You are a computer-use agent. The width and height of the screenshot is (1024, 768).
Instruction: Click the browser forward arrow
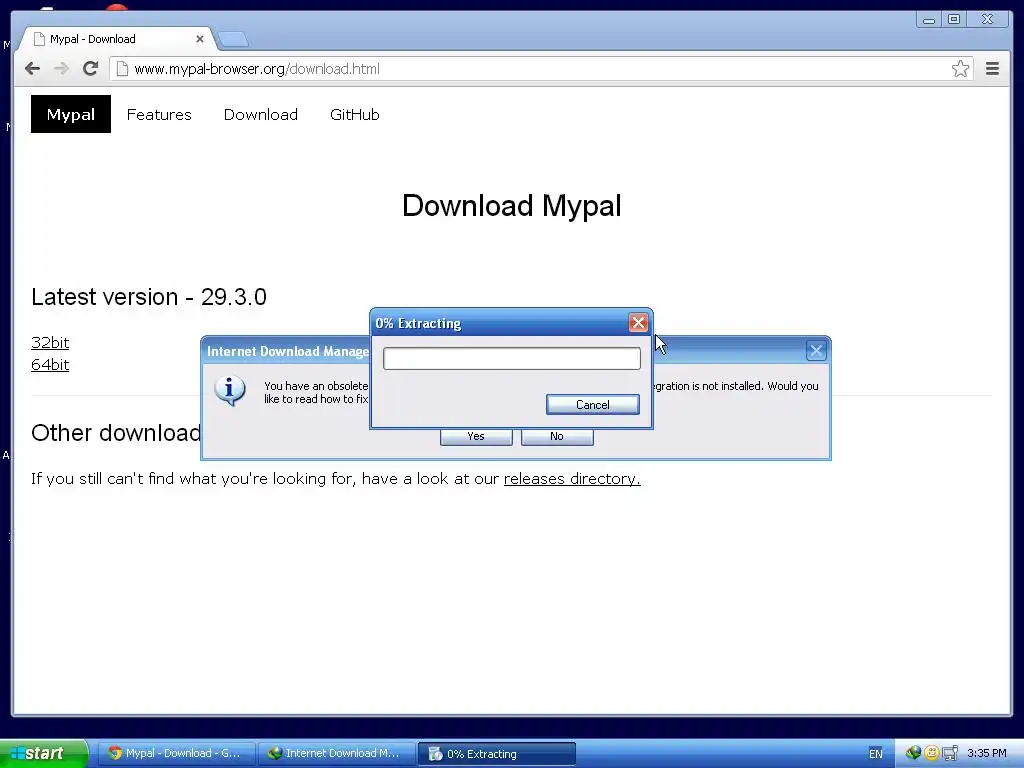[x=61, y=69]
